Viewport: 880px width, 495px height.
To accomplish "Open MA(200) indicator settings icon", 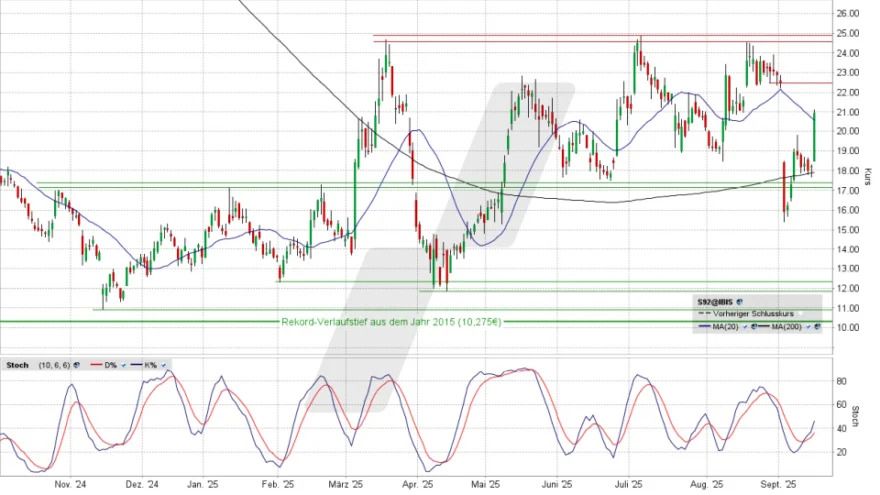I will pyautogui.click(x=817, y=326).
